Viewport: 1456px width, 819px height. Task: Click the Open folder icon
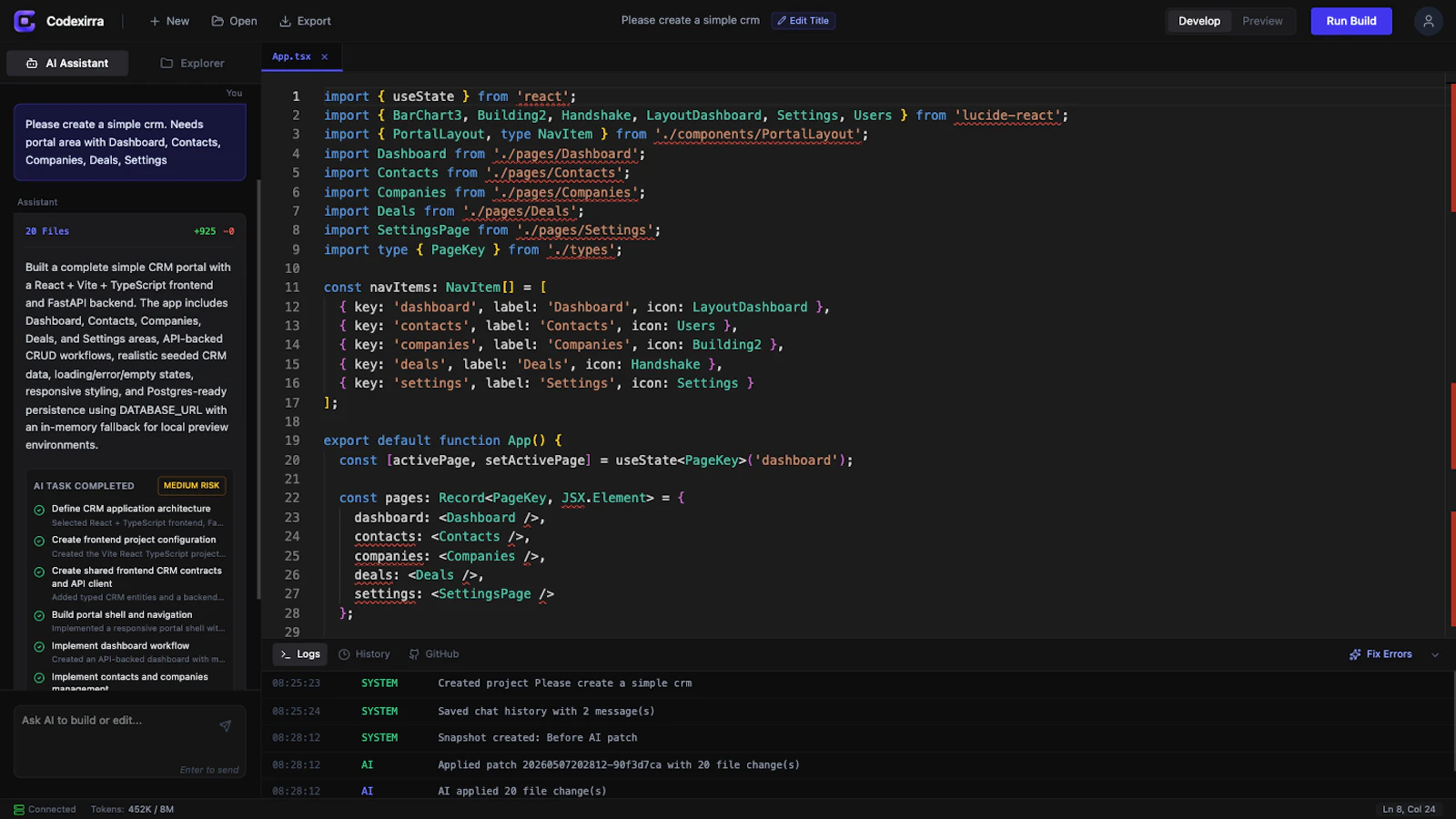pyautogui.click(x=217, y=21)
